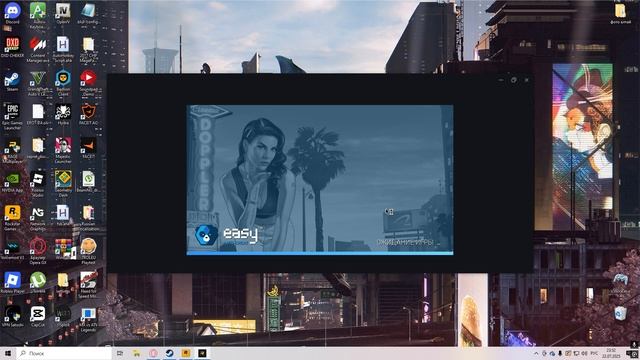Open the Windows Start menu

(8, 353)
